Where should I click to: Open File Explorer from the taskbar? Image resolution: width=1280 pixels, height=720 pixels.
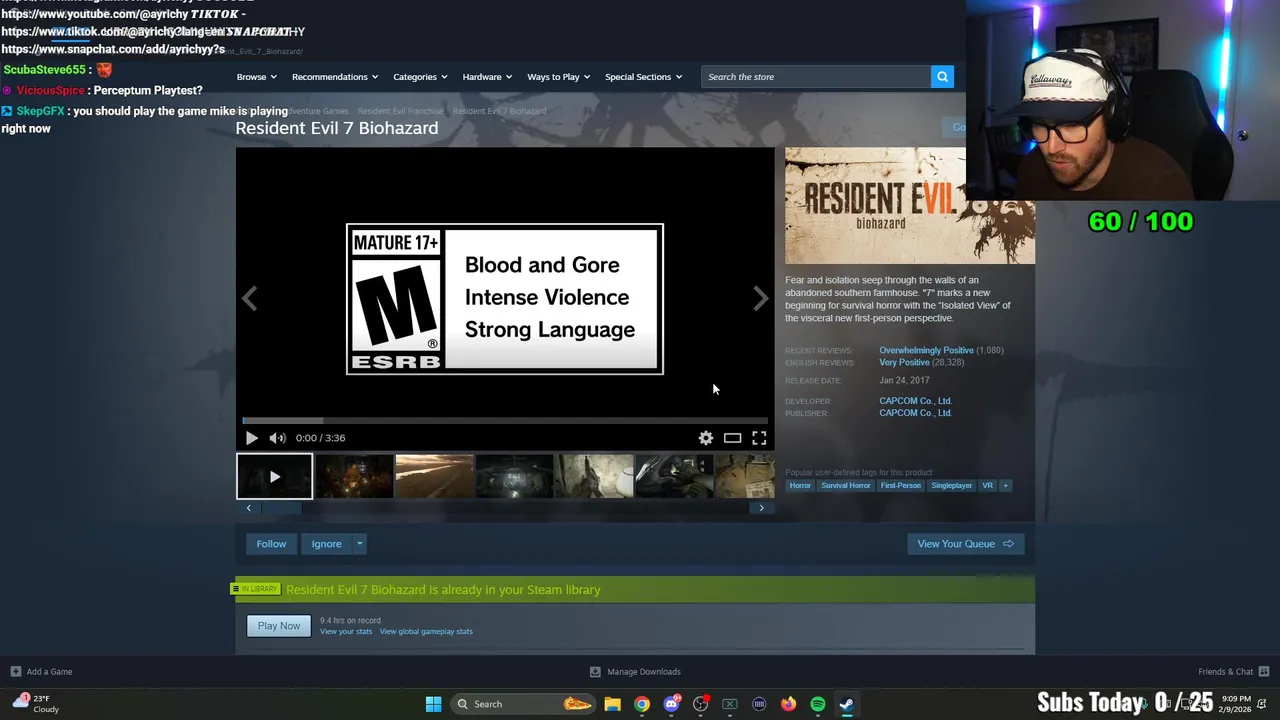coord(612,704)
